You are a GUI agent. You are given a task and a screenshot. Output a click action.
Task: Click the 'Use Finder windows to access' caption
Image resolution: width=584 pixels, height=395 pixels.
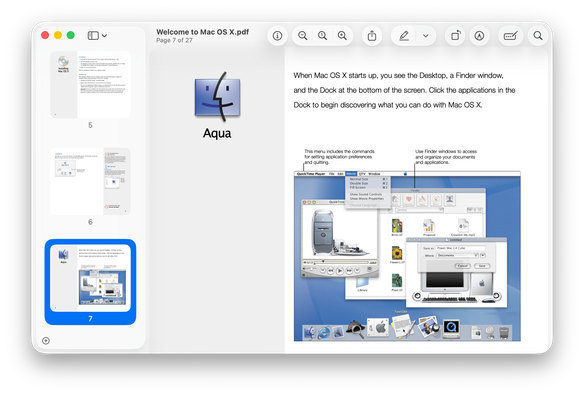tap(446, 157)
